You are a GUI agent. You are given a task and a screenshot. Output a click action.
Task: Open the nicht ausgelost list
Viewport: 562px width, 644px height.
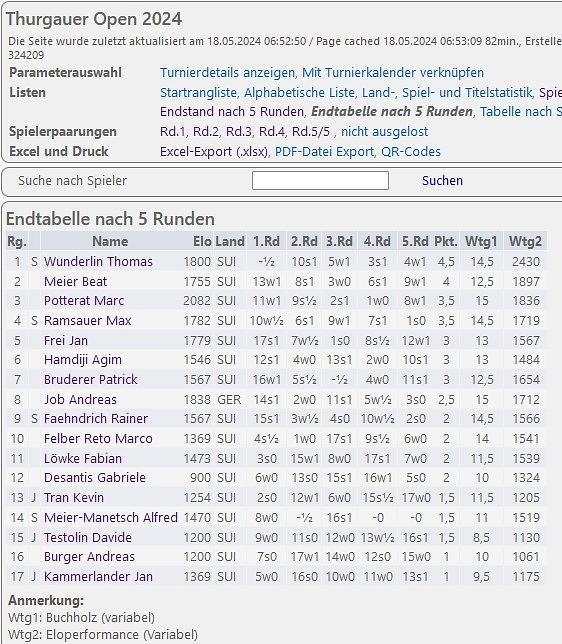click(385, 131)
